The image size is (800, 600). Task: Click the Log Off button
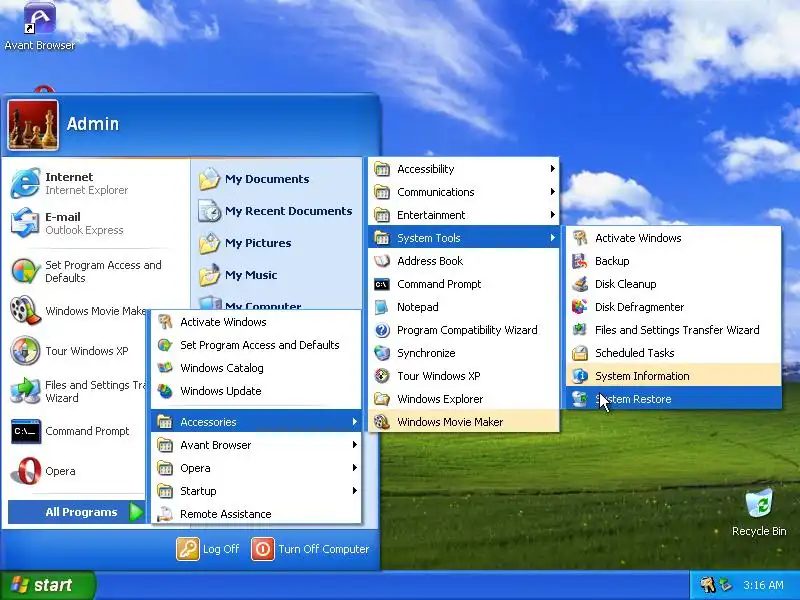coord(208,549)
